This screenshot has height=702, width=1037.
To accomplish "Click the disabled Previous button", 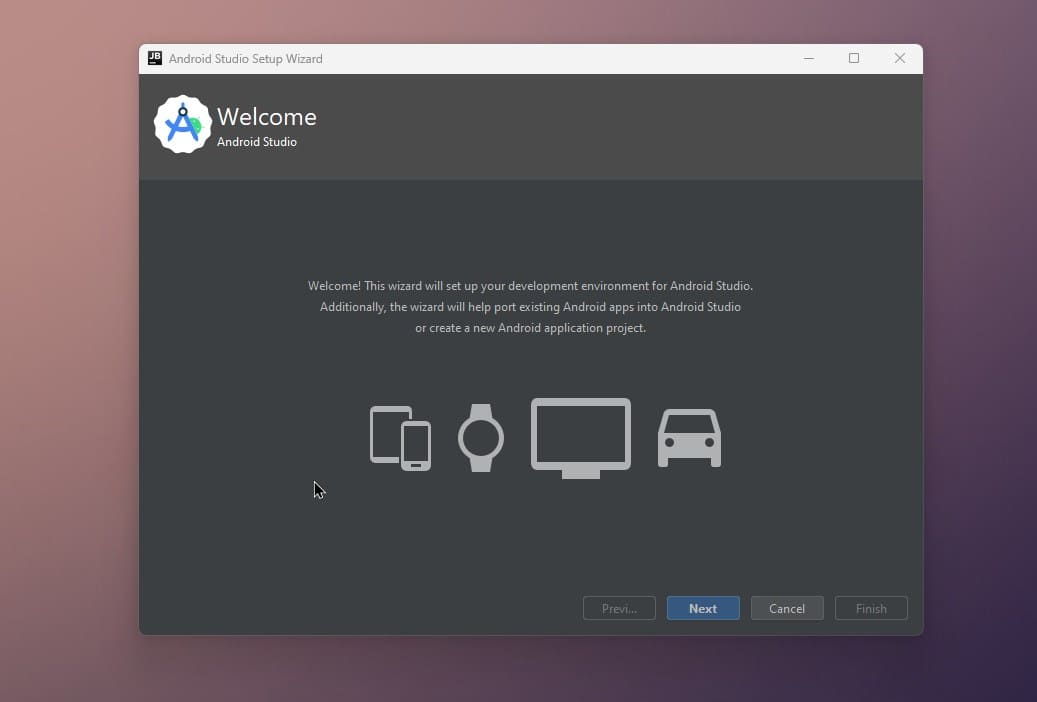I will 619,608.
